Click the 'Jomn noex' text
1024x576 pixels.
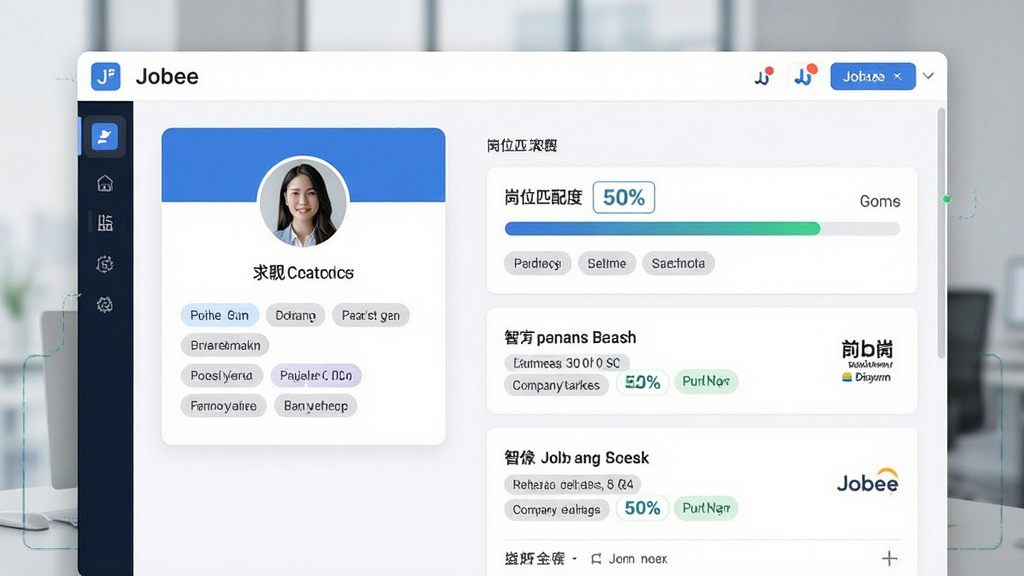(x=638, y=559)
